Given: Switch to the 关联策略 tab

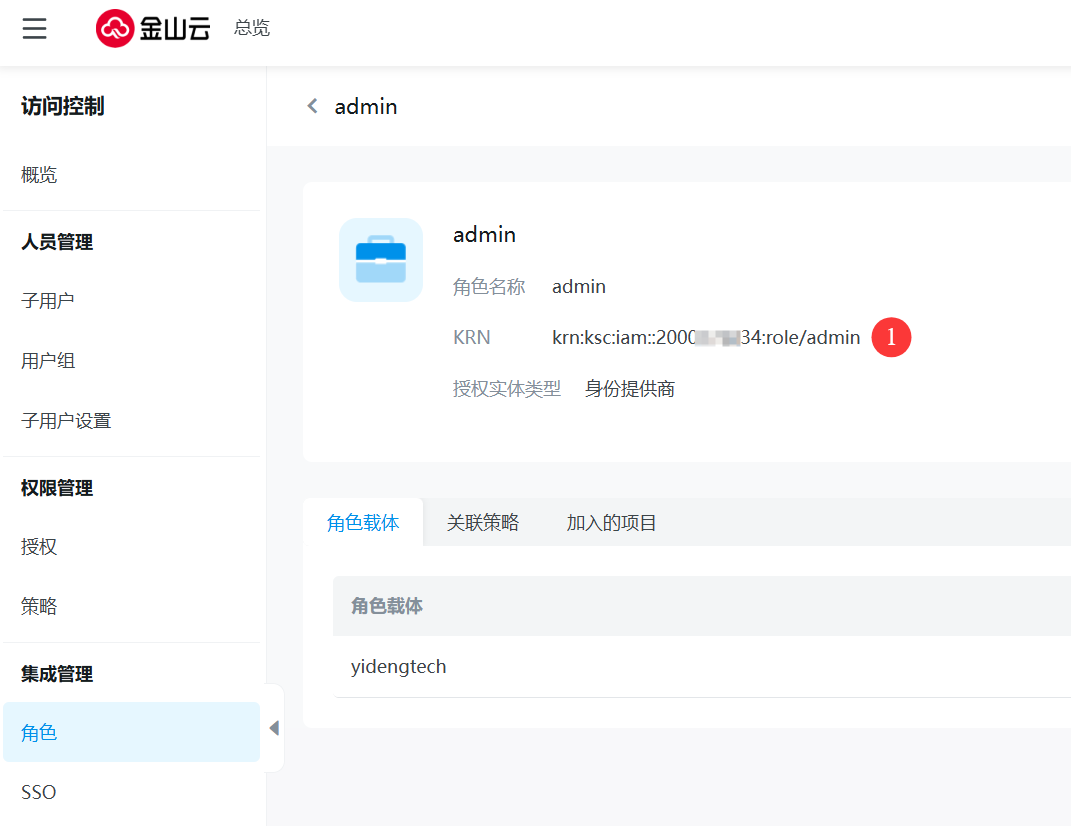Looking at the screenshot, I should coord(483,523).
